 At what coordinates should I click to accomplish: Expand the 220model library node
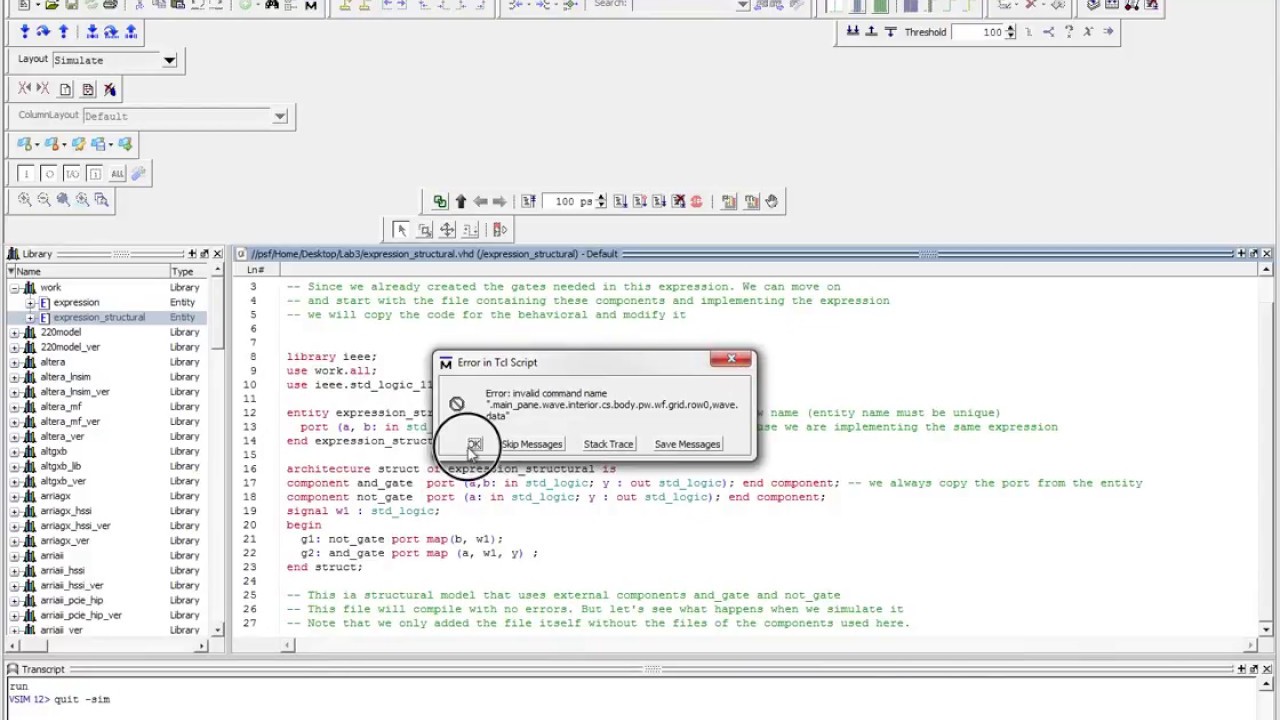point(15,332)
